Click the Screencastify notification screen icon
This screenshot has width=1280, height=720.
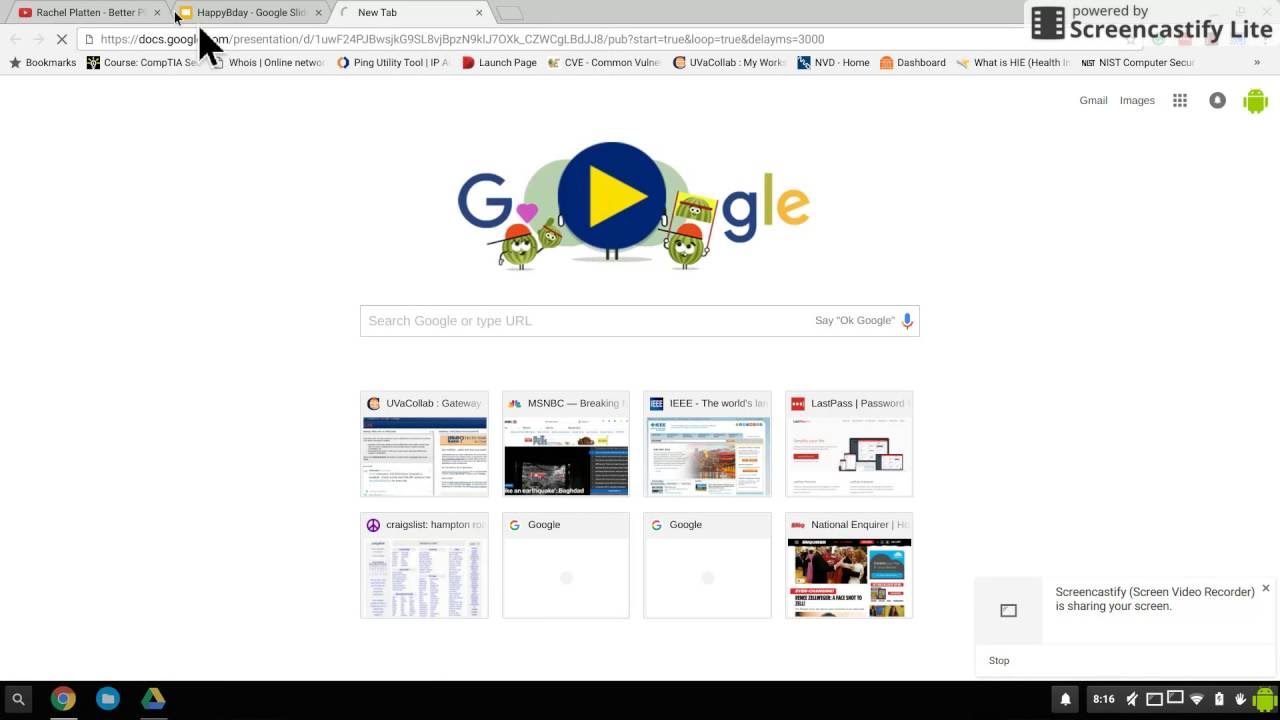1008,610
